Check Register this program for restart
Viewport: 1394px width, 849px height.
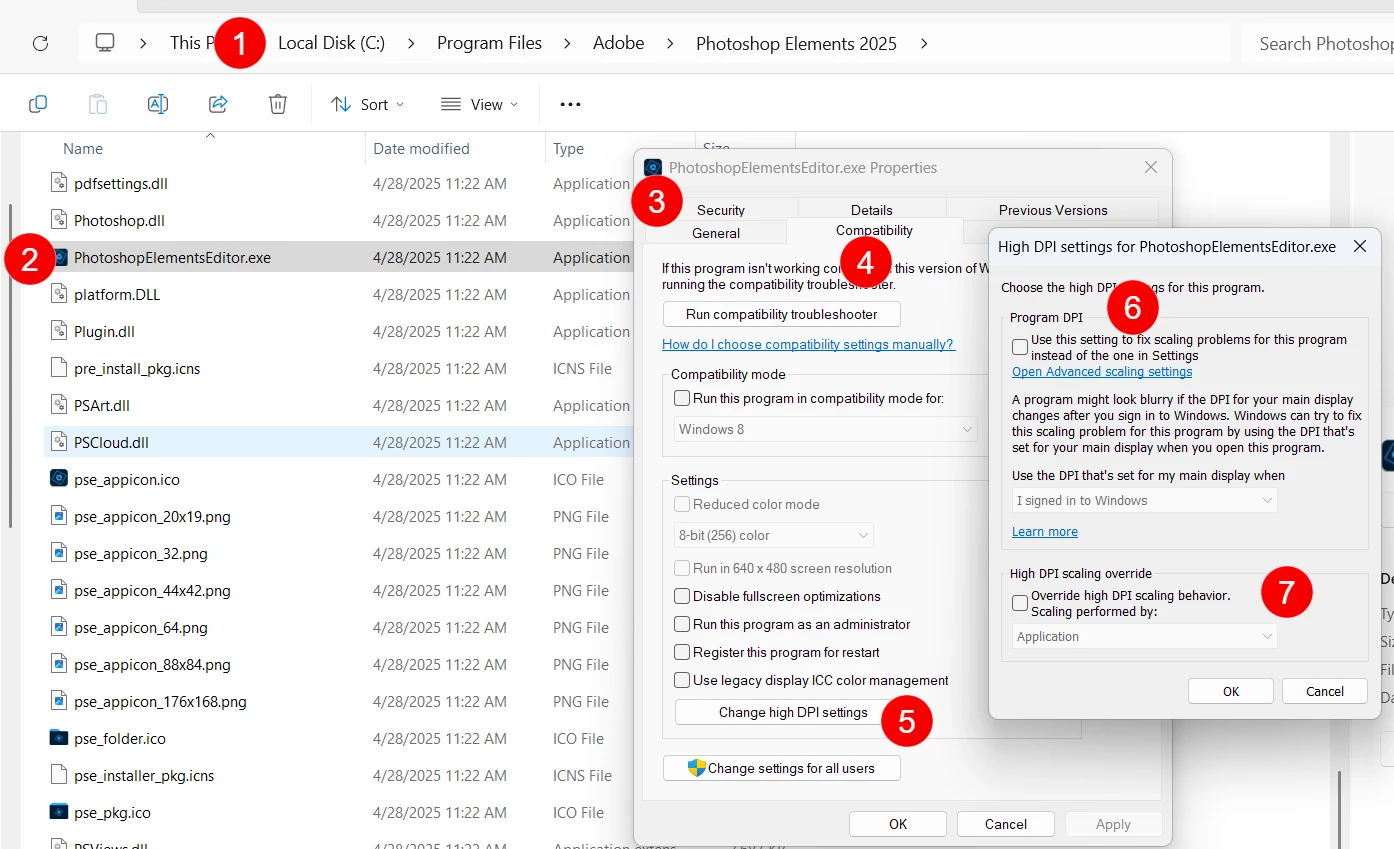point(682,652)
